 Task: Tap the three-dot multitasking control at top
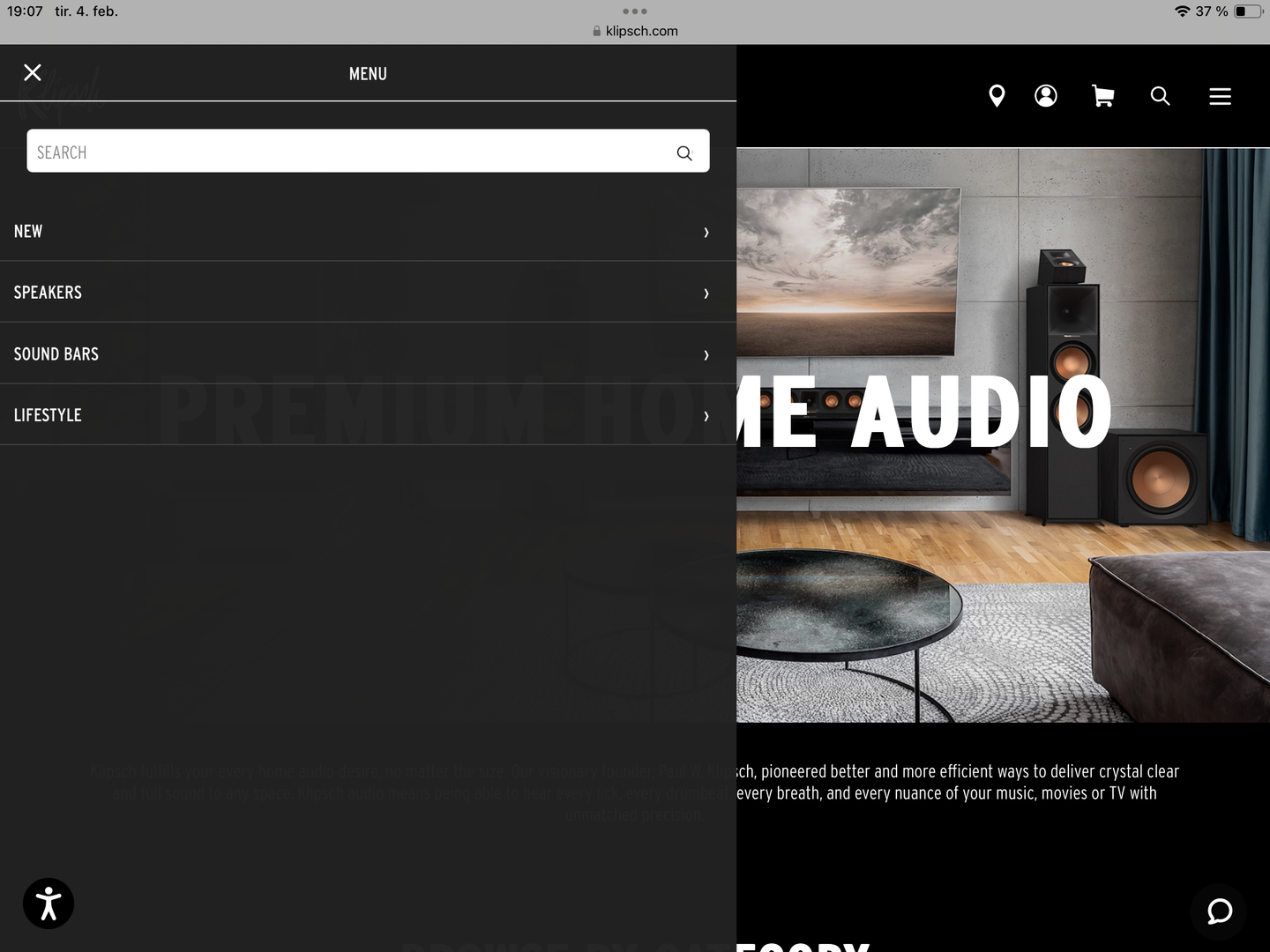coord(635,11)
